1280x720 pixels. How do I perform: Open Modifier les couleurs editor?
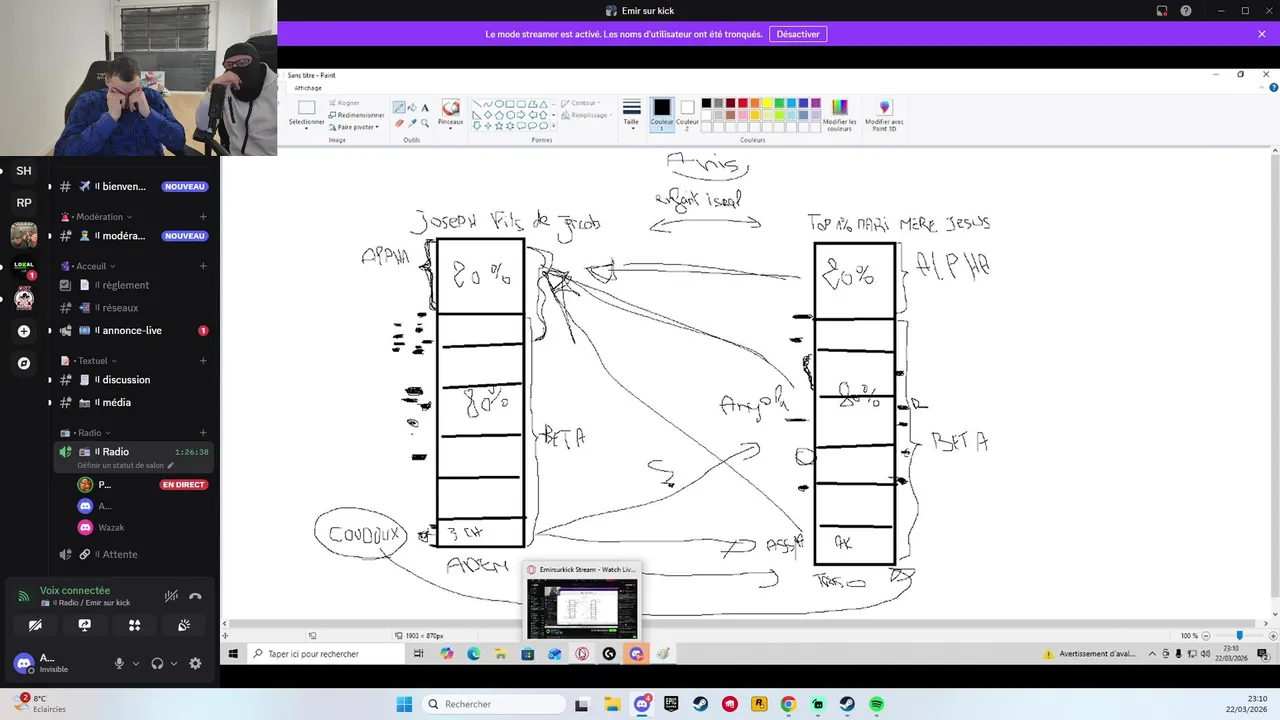(840, 115)
